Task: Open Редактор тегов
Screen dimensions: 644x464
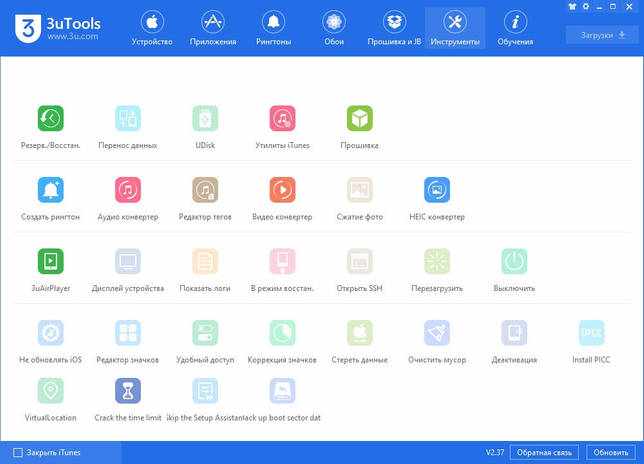Action: 205,190
